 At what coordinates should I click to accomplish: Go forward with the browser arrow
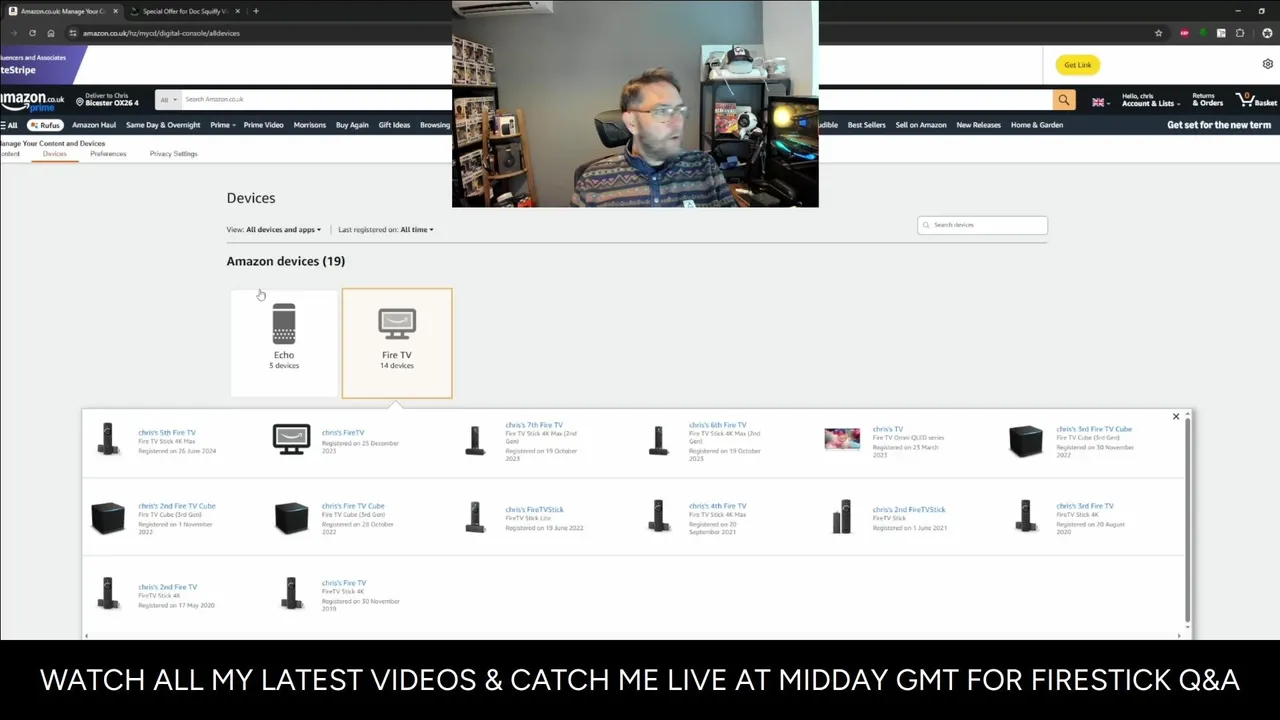[x=13, y=33]
